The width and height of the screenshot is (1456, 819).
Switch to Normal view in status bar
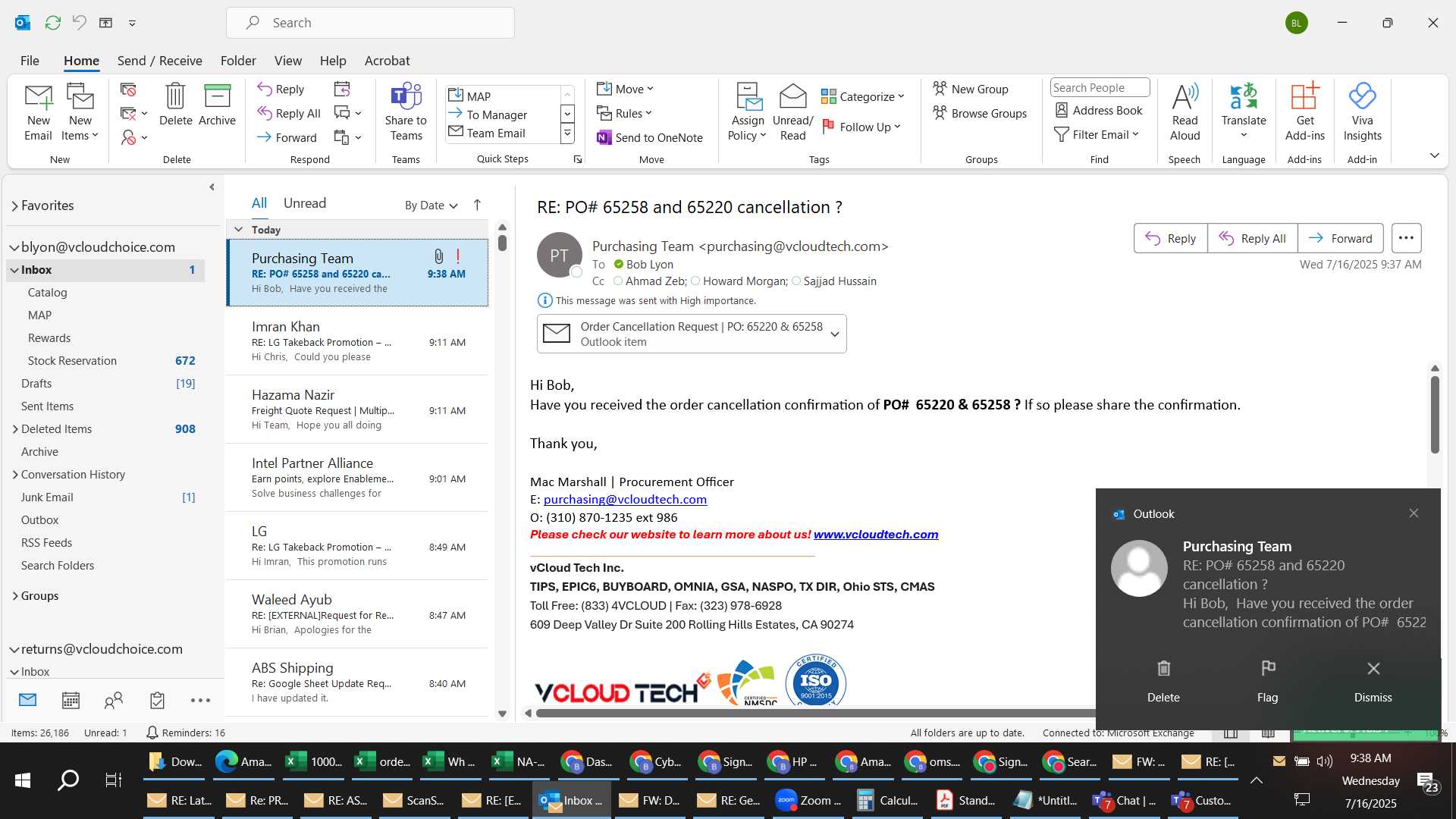coord(1231,733)
